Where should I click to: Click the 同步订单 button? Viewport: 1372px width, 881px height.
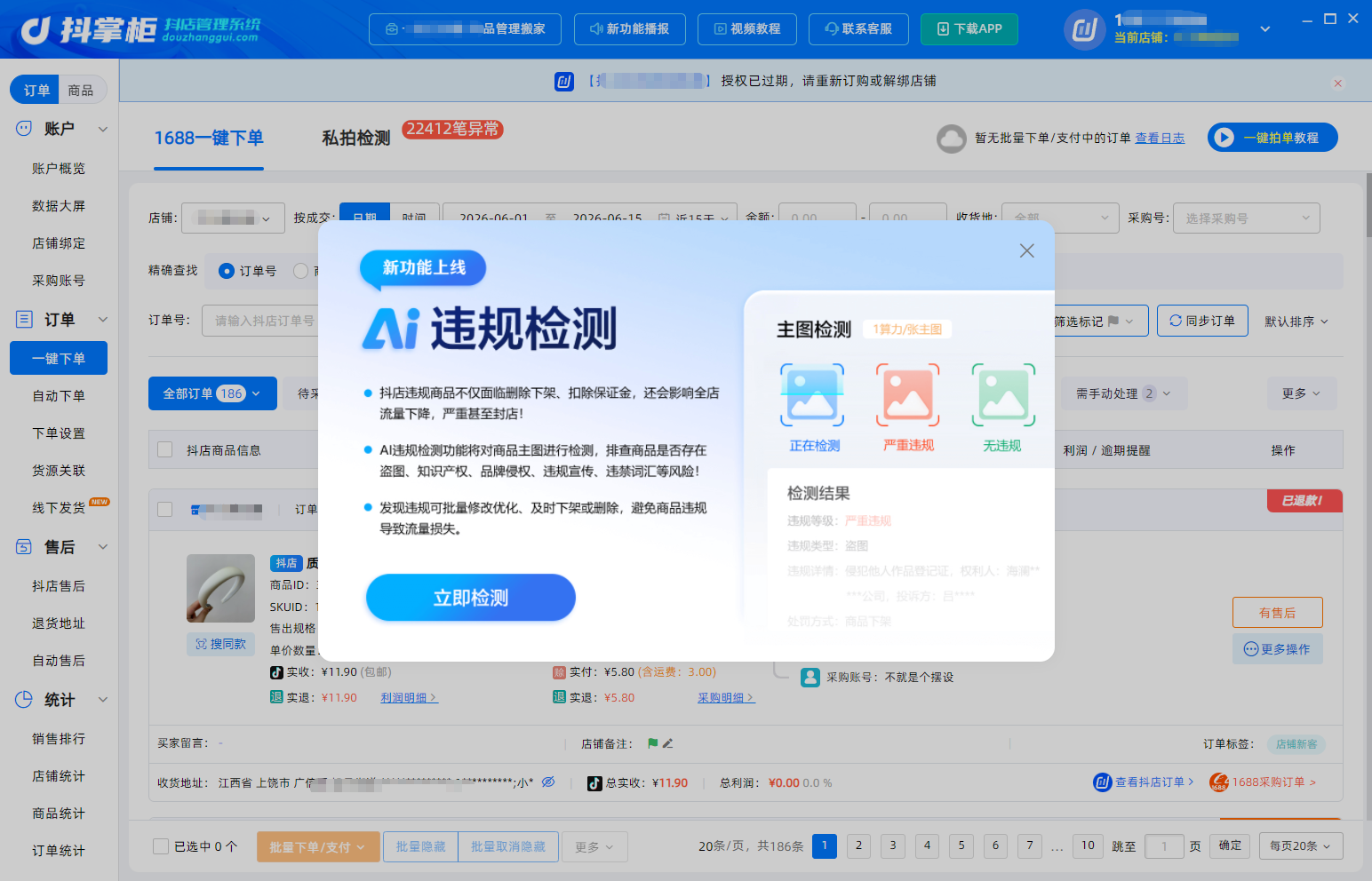coord(1202,321)
